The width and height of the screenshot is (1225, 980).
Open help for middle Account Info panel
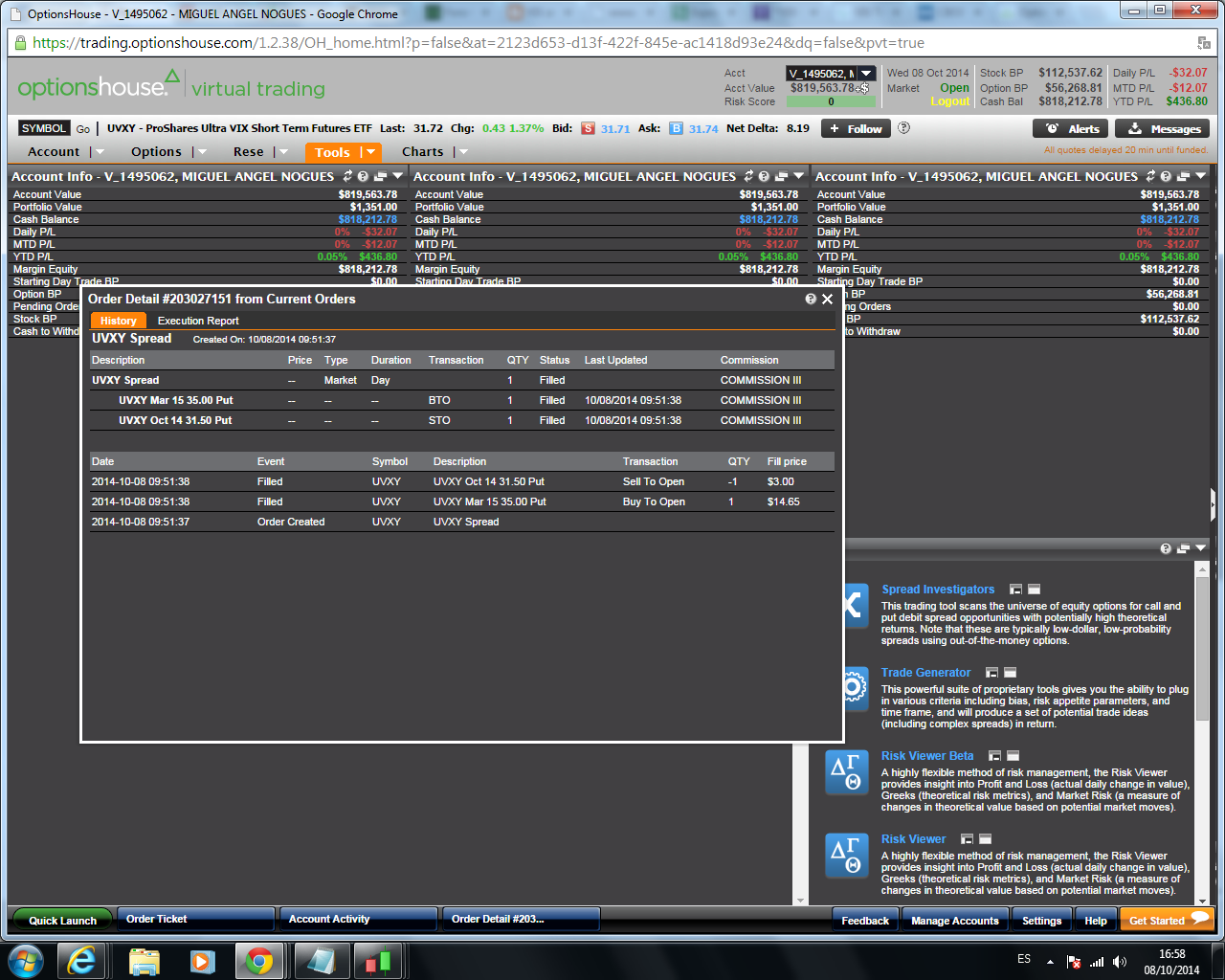pyautogui.click(x=764, y=176)
